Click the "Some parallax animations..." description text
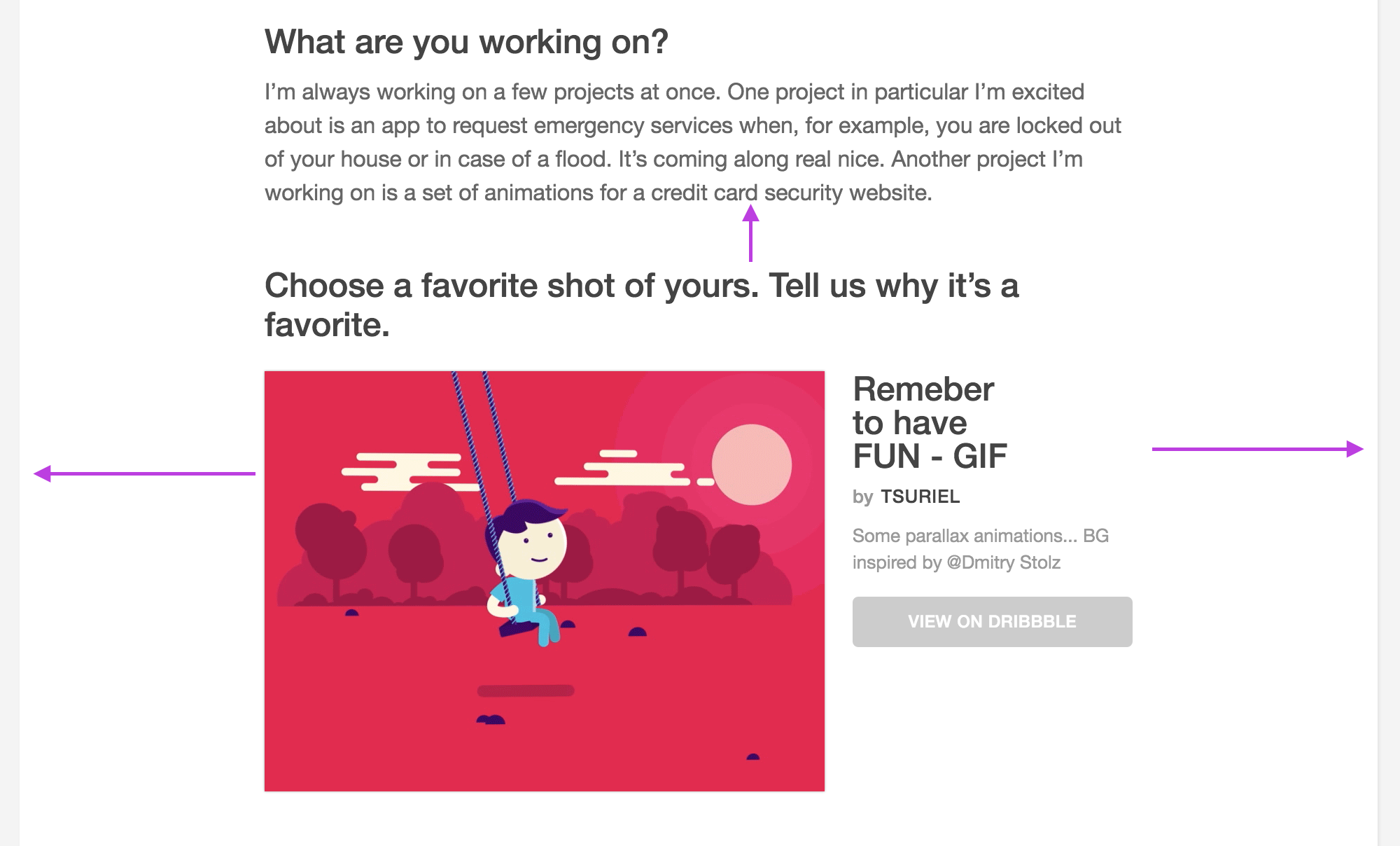The width and height of the screenshot is (1400, 846). pyautogui.click(x=981, y=549)
